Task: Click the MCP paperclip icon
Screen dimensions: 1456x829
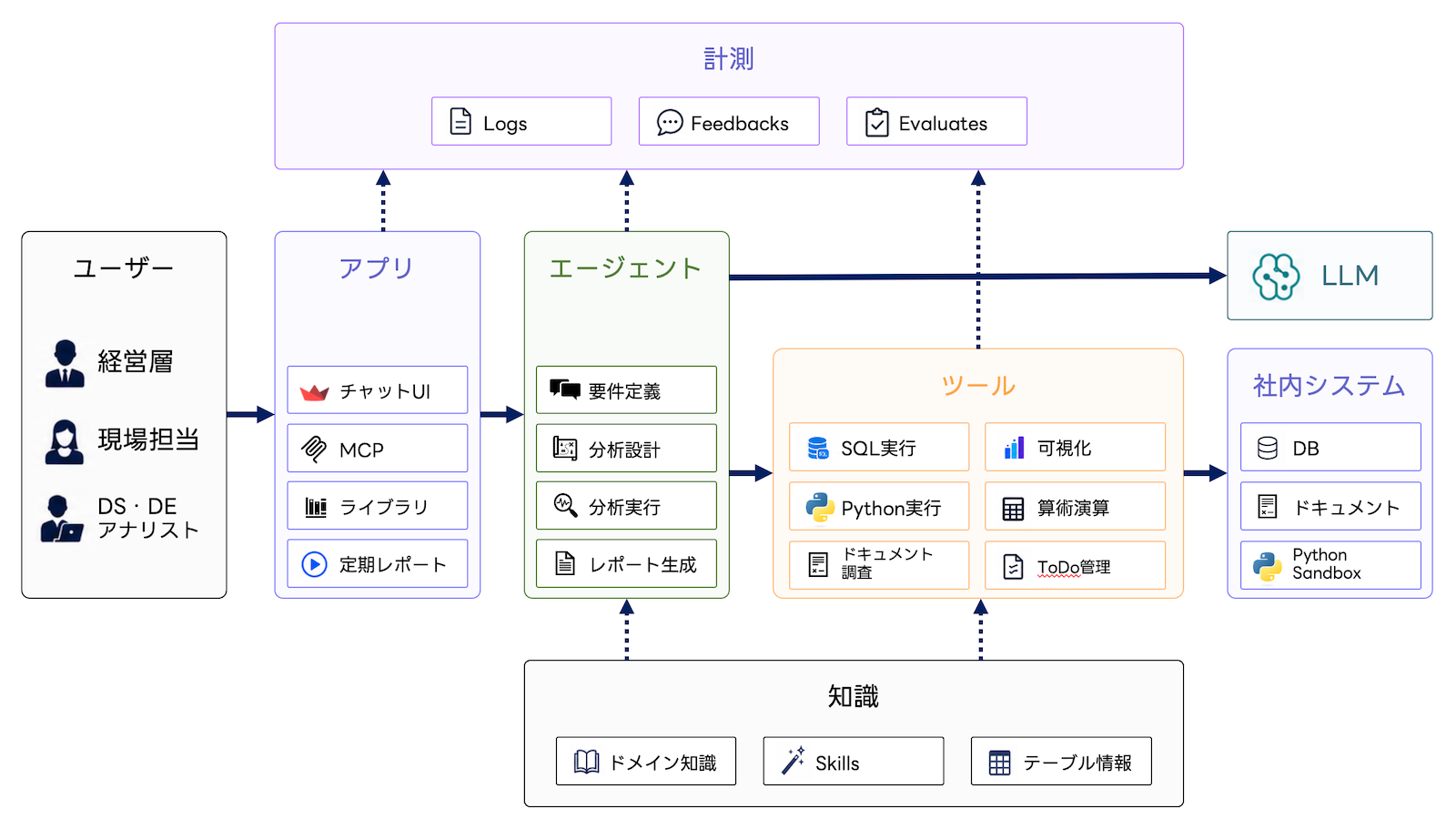Action: (314, 449)
